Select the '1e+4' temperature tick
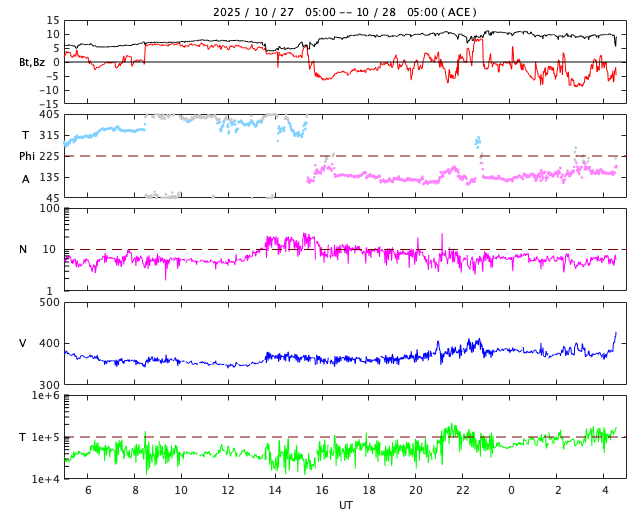 point(46,479)
